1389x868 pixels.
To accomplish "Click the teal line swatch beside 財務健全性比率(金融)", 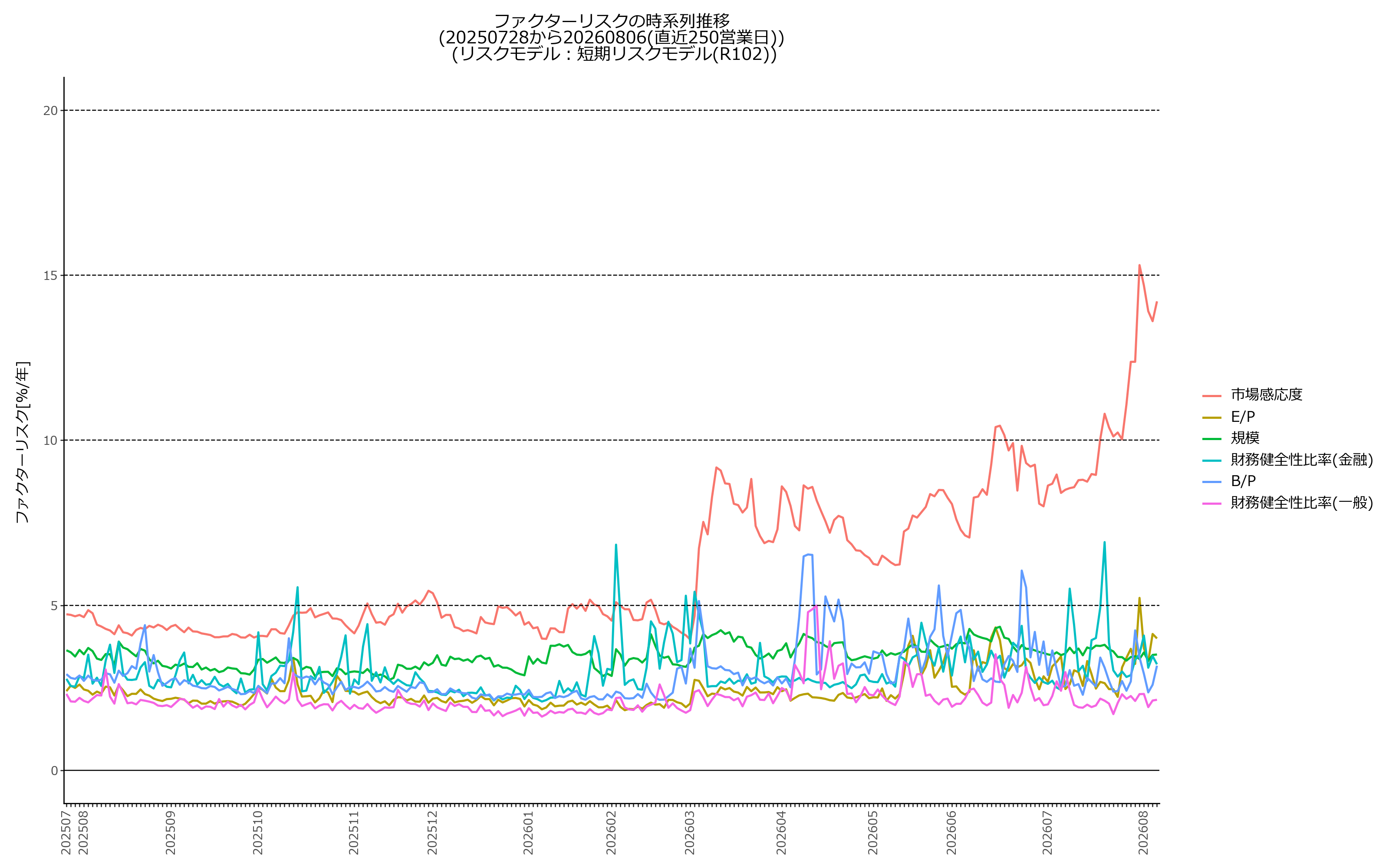I will pos(1211,460).
